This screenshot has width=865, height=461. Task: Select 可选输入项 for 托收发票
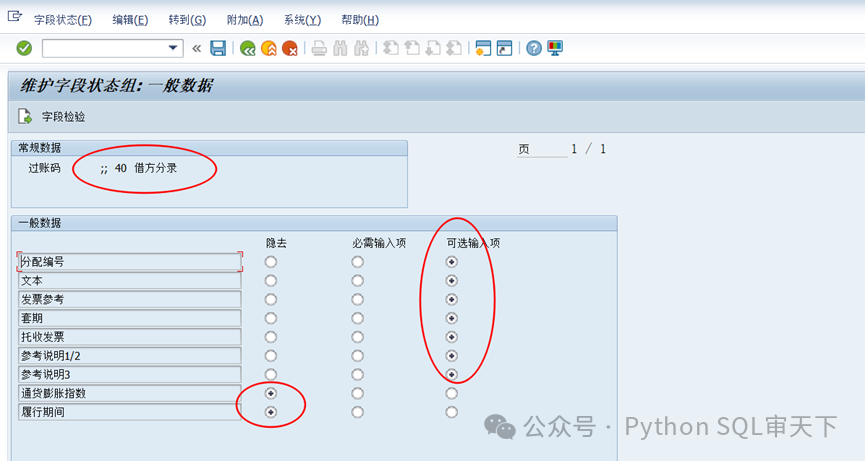tap(451, 337)
